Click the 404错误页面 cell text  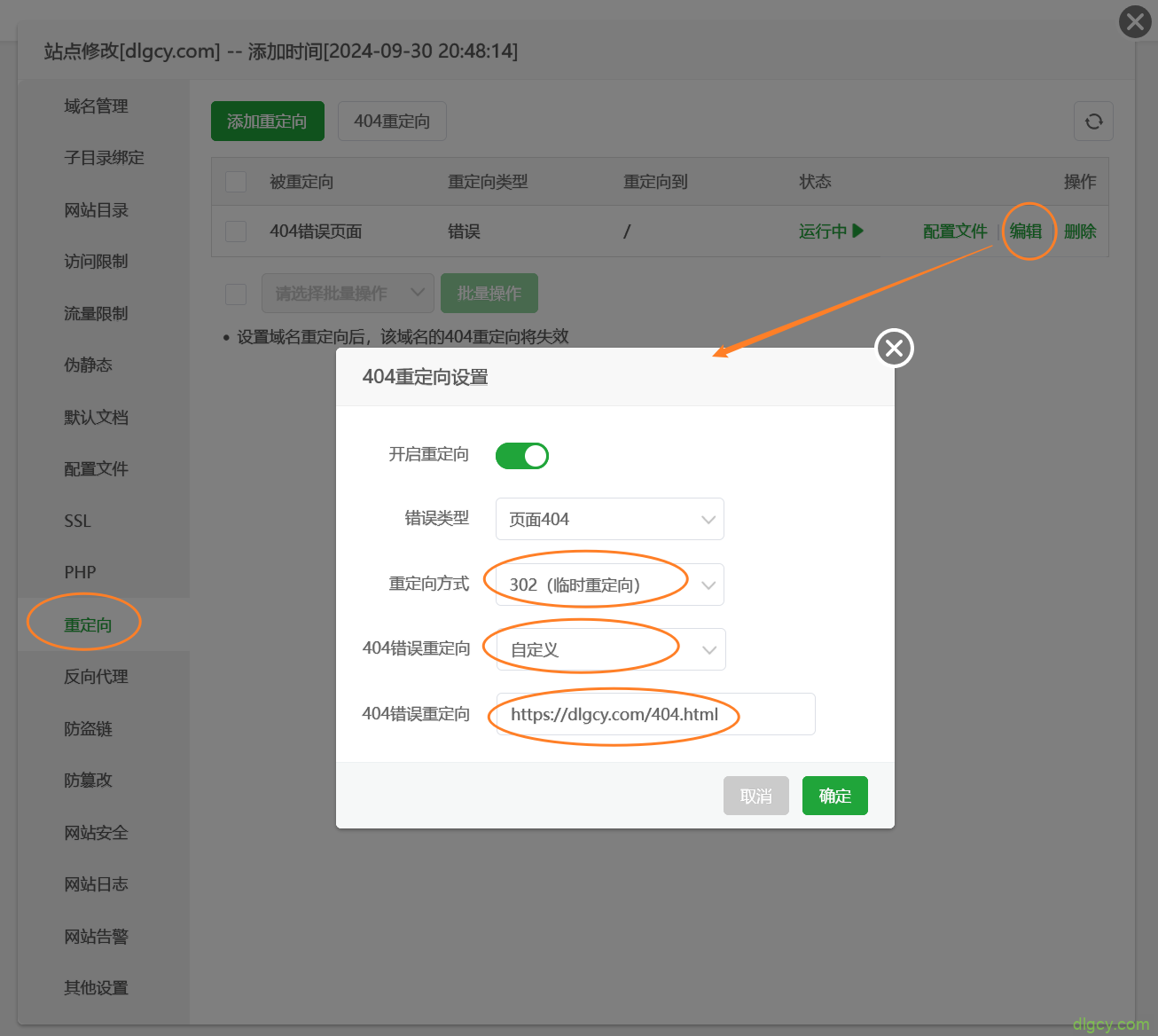point(316,232)
